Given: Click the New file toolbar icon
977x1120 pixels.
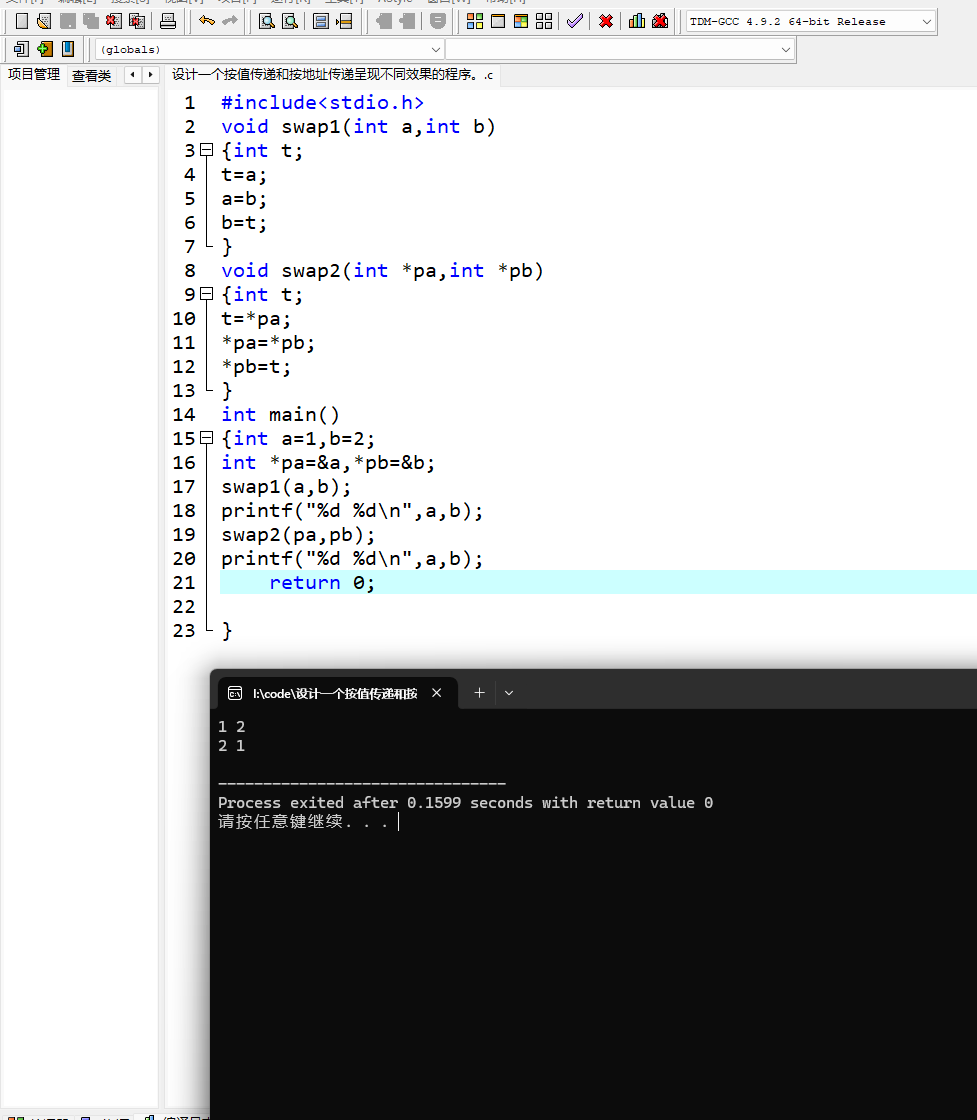Looking at the screenshot, I should [x=21, y=21].
